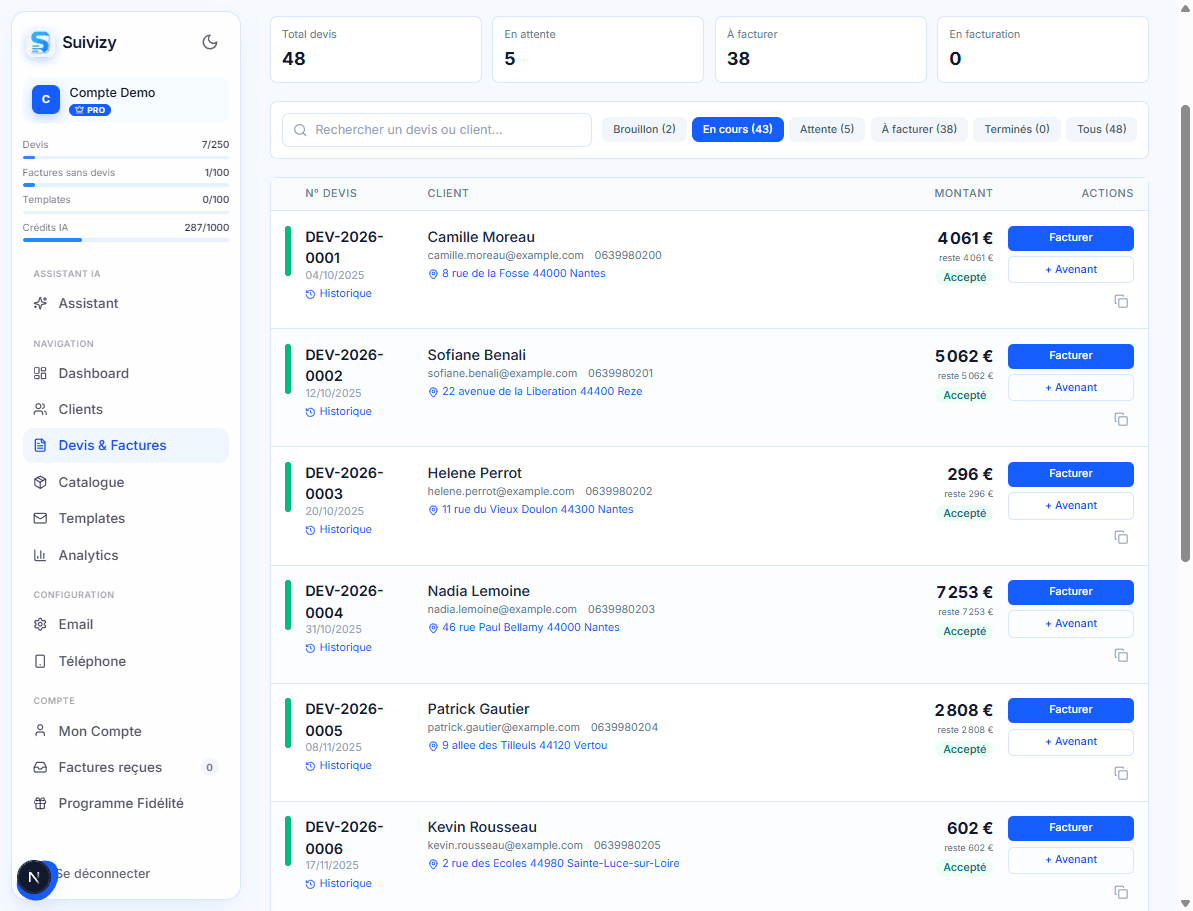This screenshot has height=911, width=1193.
Task: Open the À facturer 38 stat card
Action: click(820, 49)
